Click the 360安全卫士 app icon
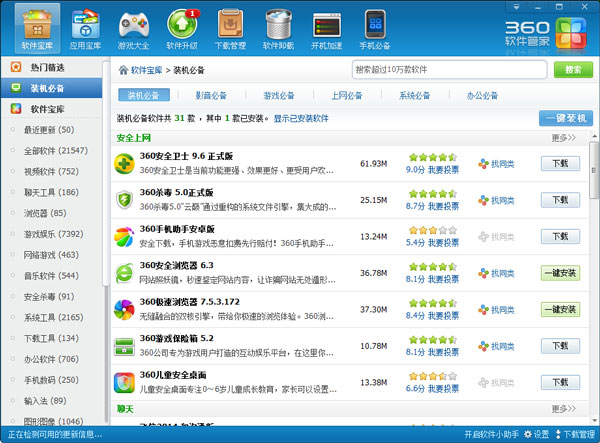This screenshot has height=443, width=600. coord(124,164)
